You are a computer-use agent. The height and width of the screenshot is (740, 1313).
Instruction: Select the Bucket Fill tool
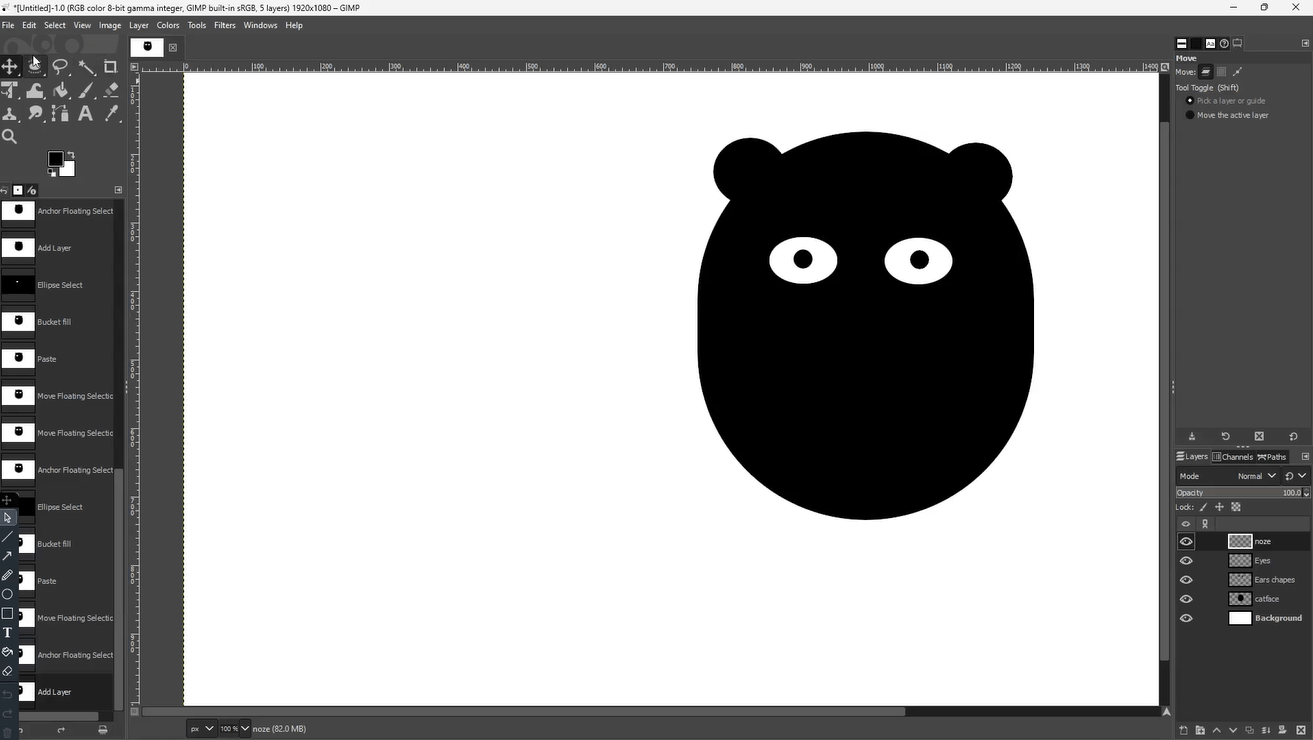tap(61, 90)
